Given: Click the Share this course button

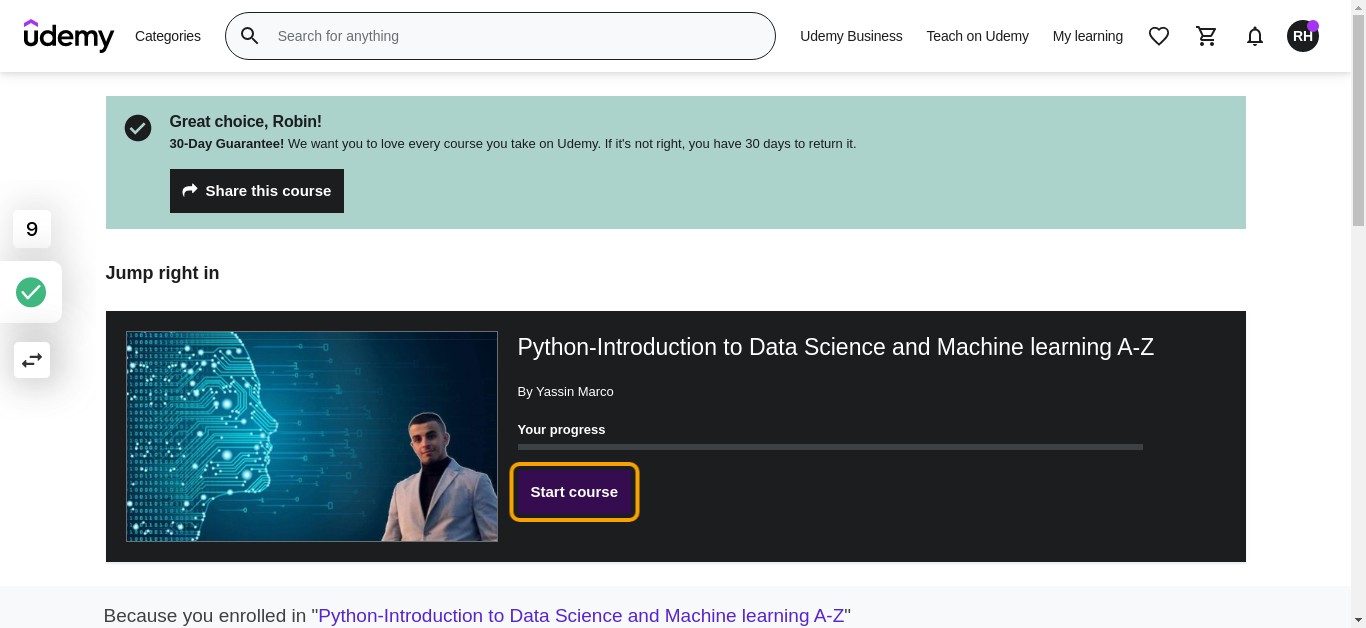Looking at the screenshot, I should [257, 191].
